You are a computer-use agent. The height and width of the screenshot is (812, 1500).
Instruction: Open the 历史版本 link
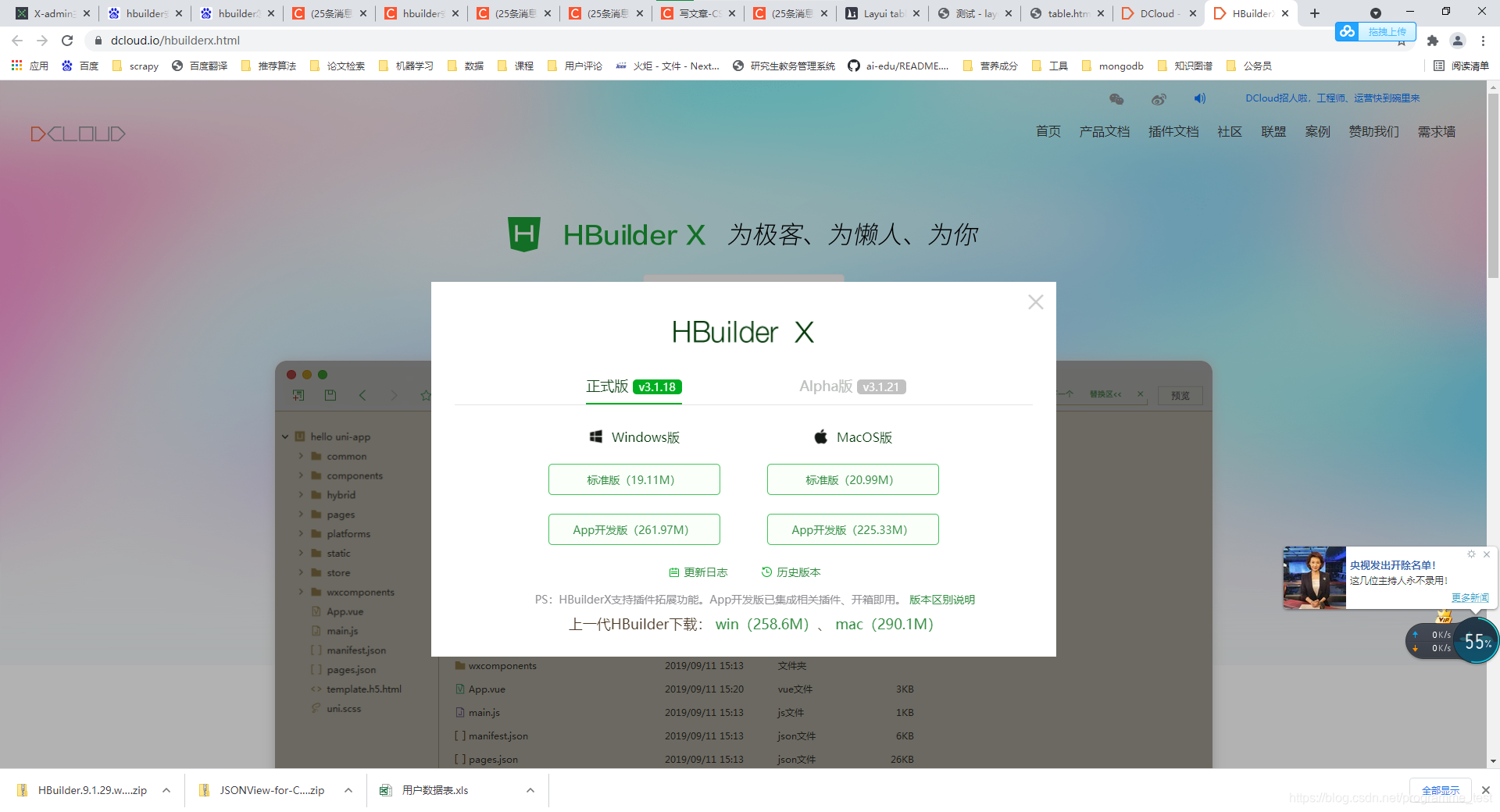tap(791, 572)
